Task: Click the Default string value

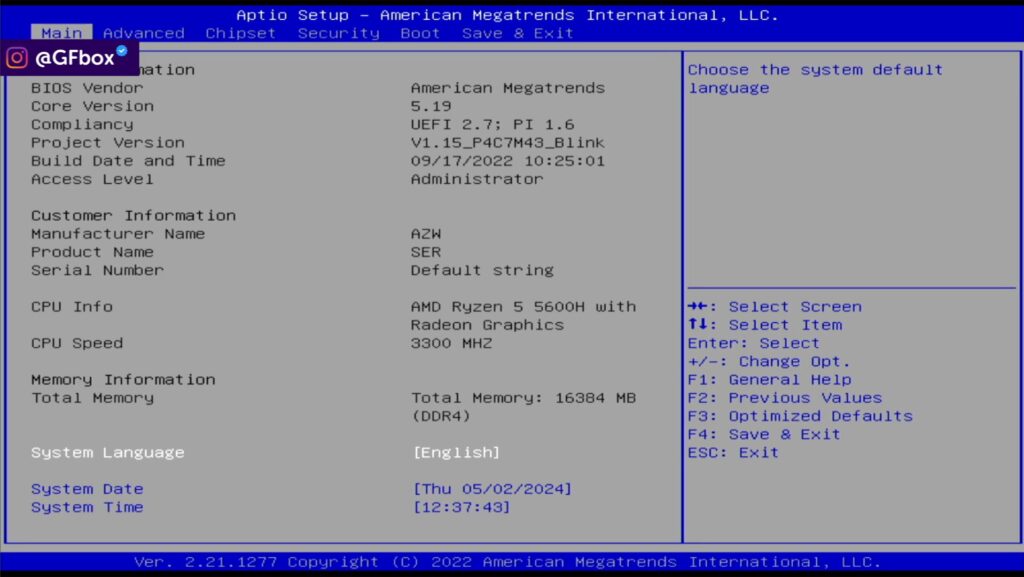Action: (x=482, y=270)
